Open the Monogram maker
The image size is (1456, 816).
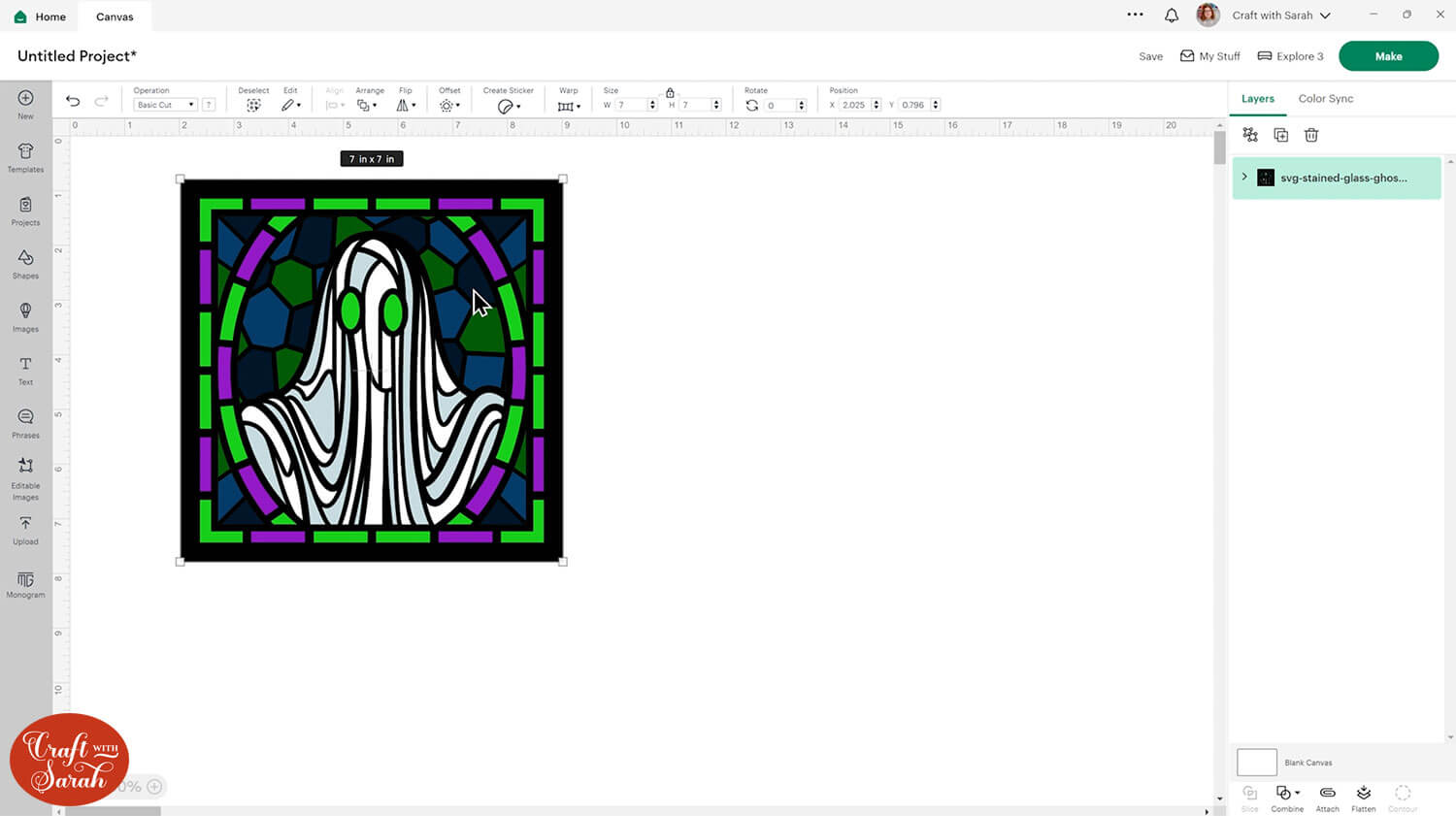24,582
